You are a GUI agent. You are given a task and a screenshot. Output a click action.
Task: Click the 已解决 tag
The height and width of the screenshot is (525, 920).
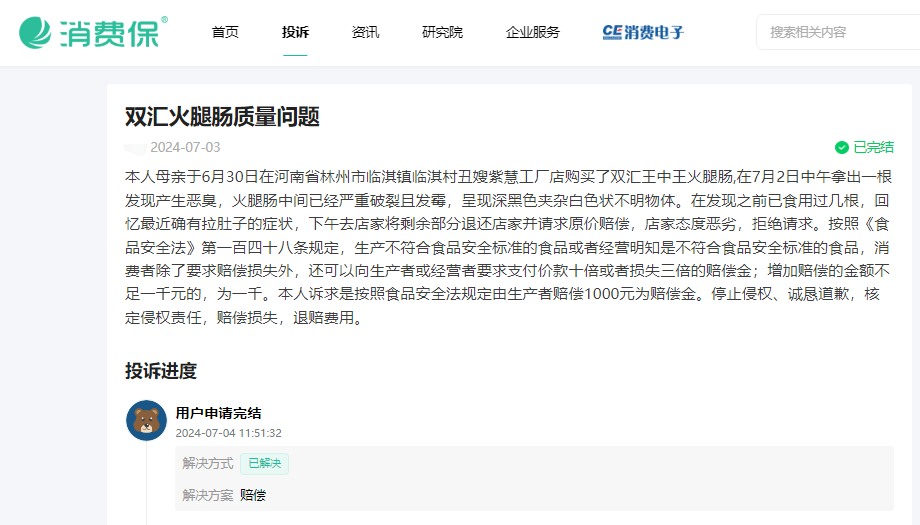point(264,463)
